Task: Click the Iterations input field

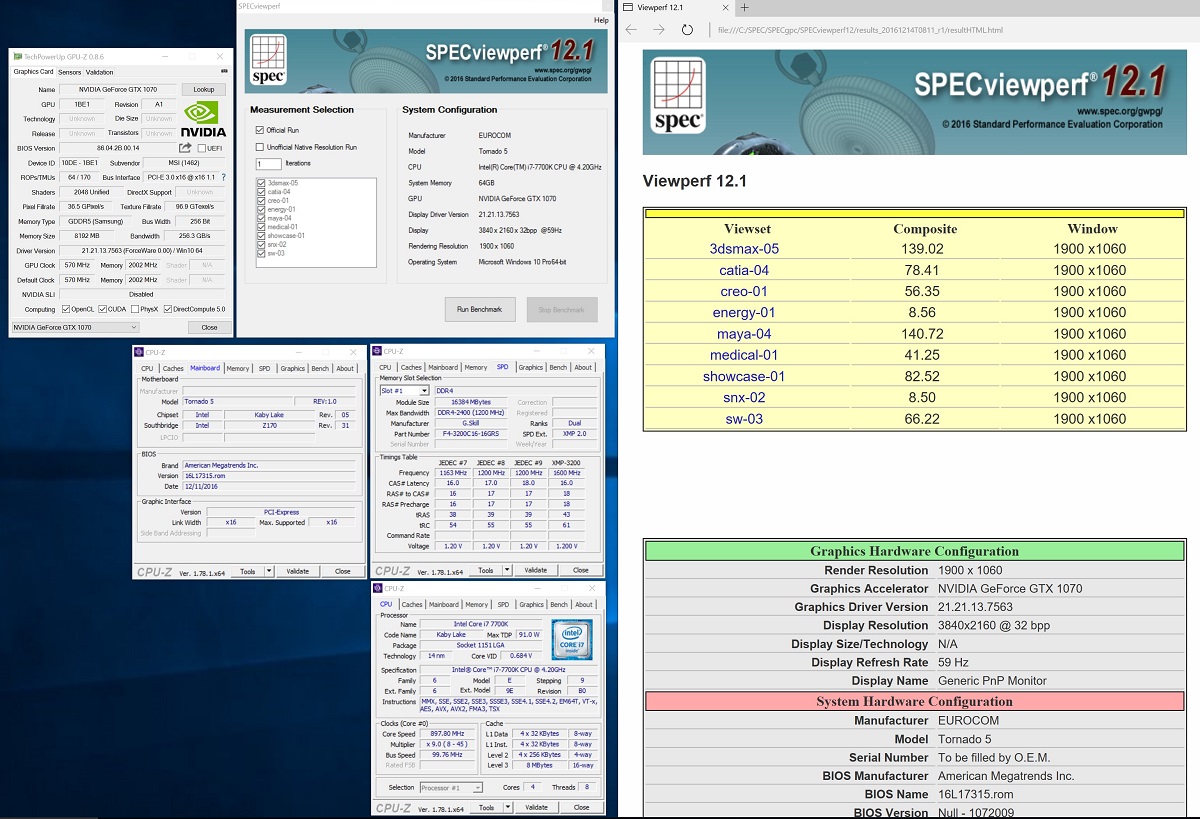Action: coord(268,163)
